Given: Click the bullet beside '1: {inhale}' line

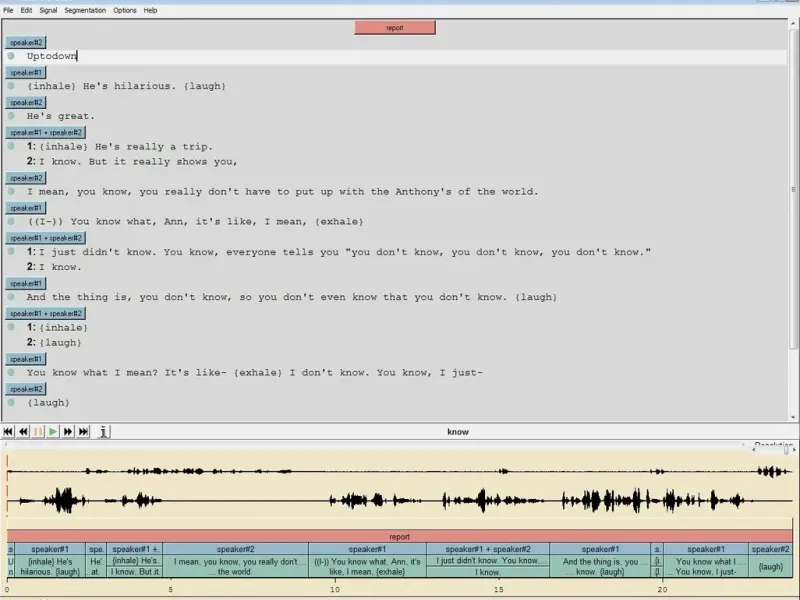Looking at the screenshot, I should coord(11,327).
